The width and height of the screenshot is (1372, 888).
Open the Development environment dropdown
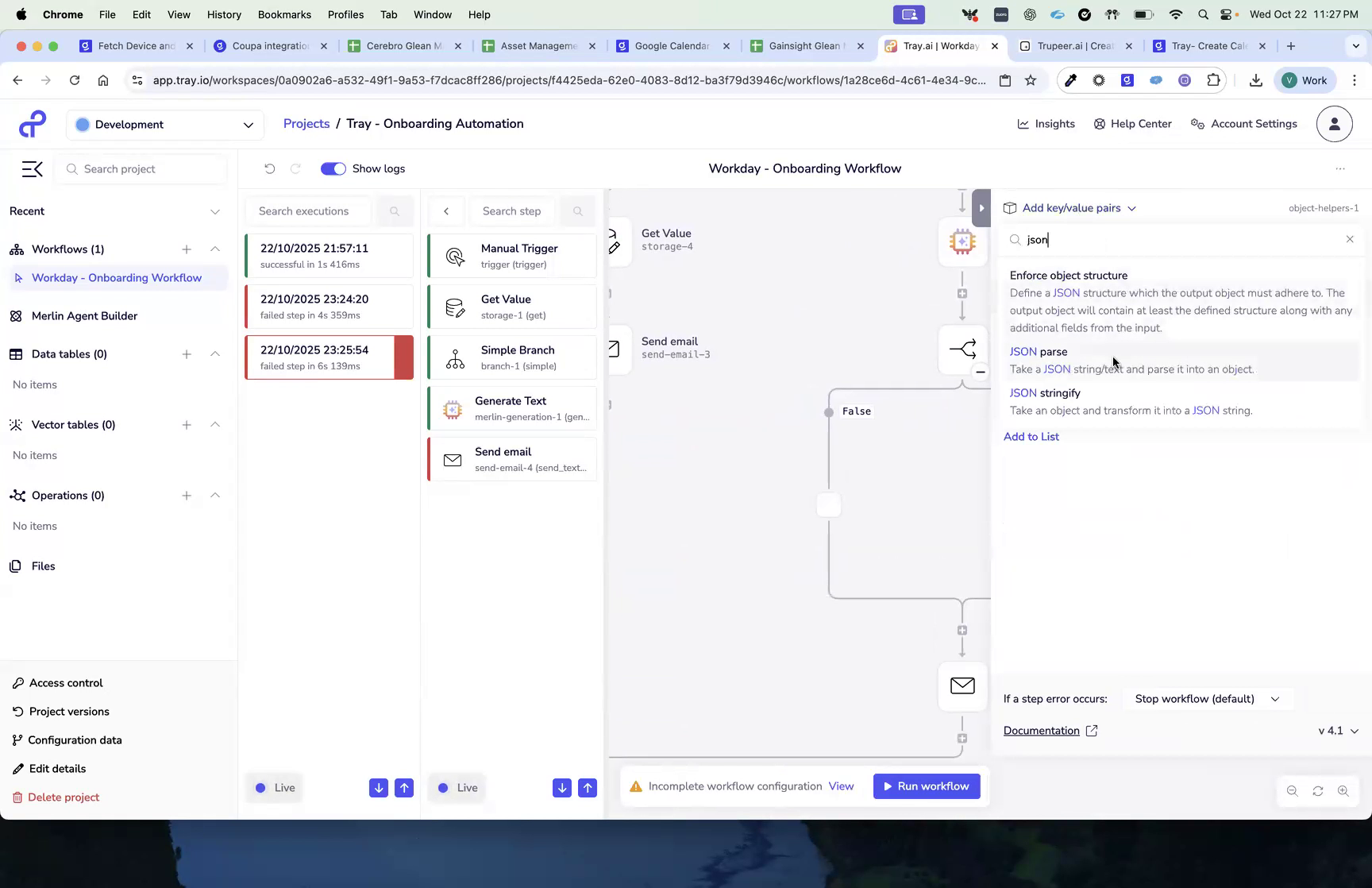click(x=164, y=125)
